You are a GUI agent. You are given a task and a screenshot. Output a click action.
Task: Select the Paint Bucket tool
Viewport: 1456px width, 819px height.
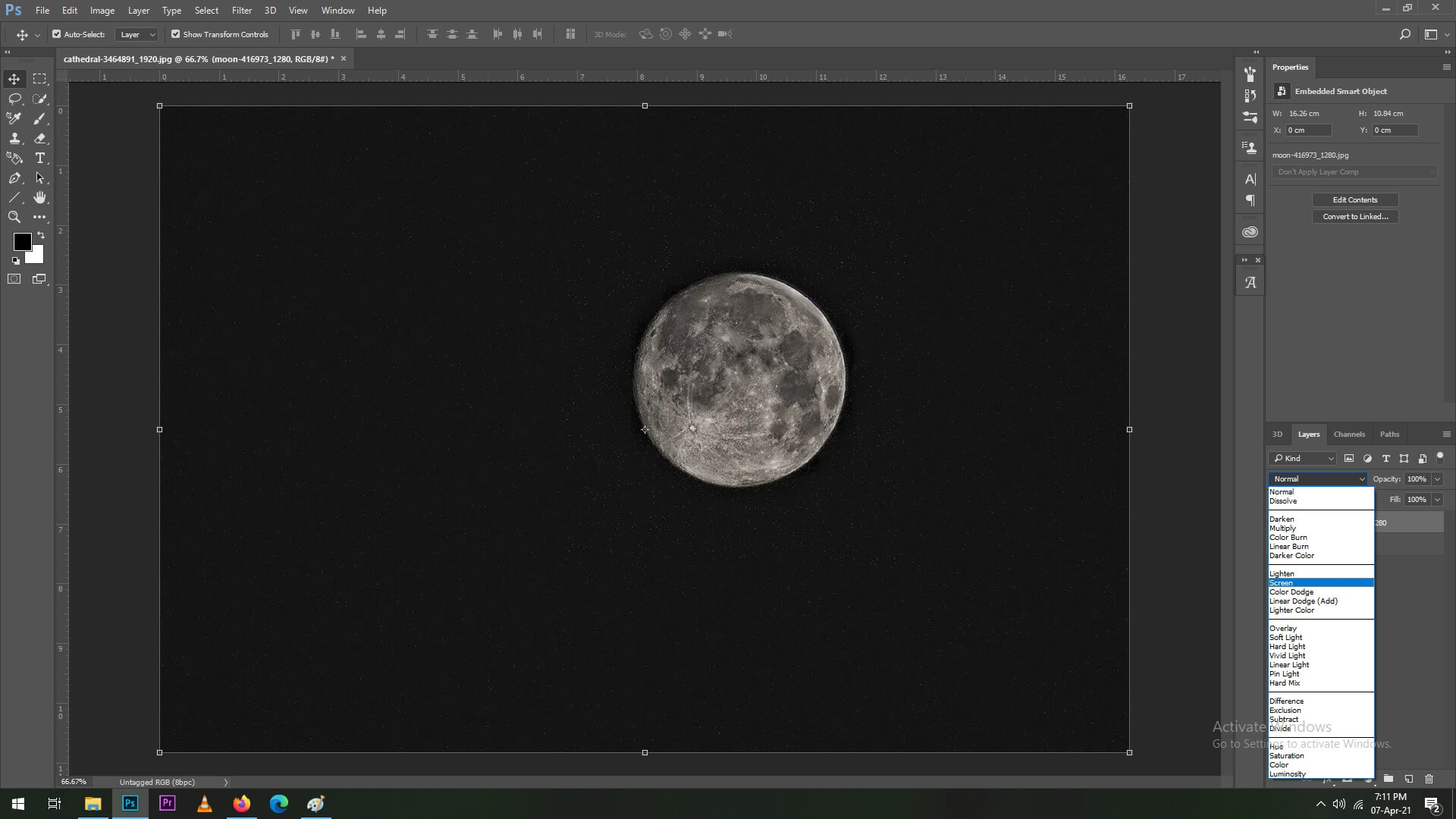click(14, 158)
